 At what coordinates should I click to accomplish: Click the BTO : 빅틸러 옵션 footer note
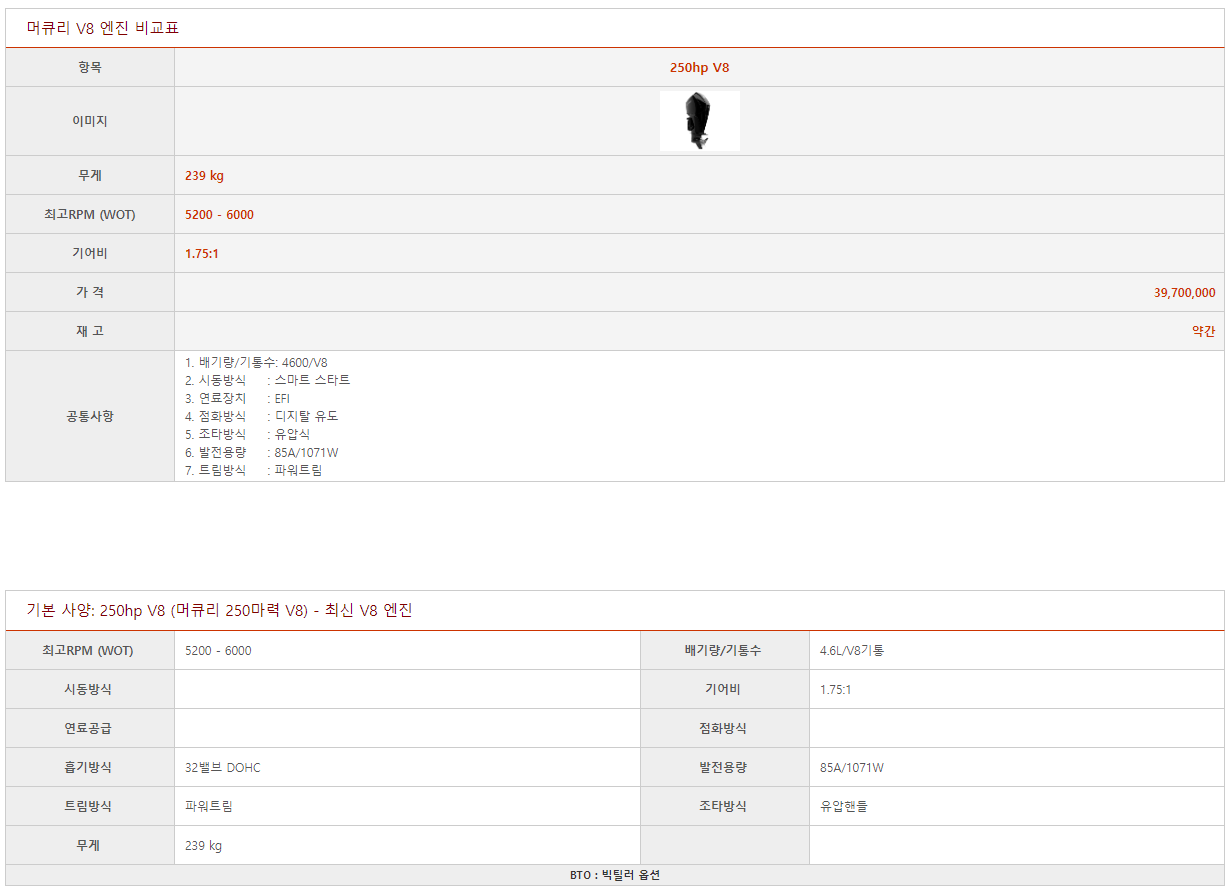[x=615, y=875]
